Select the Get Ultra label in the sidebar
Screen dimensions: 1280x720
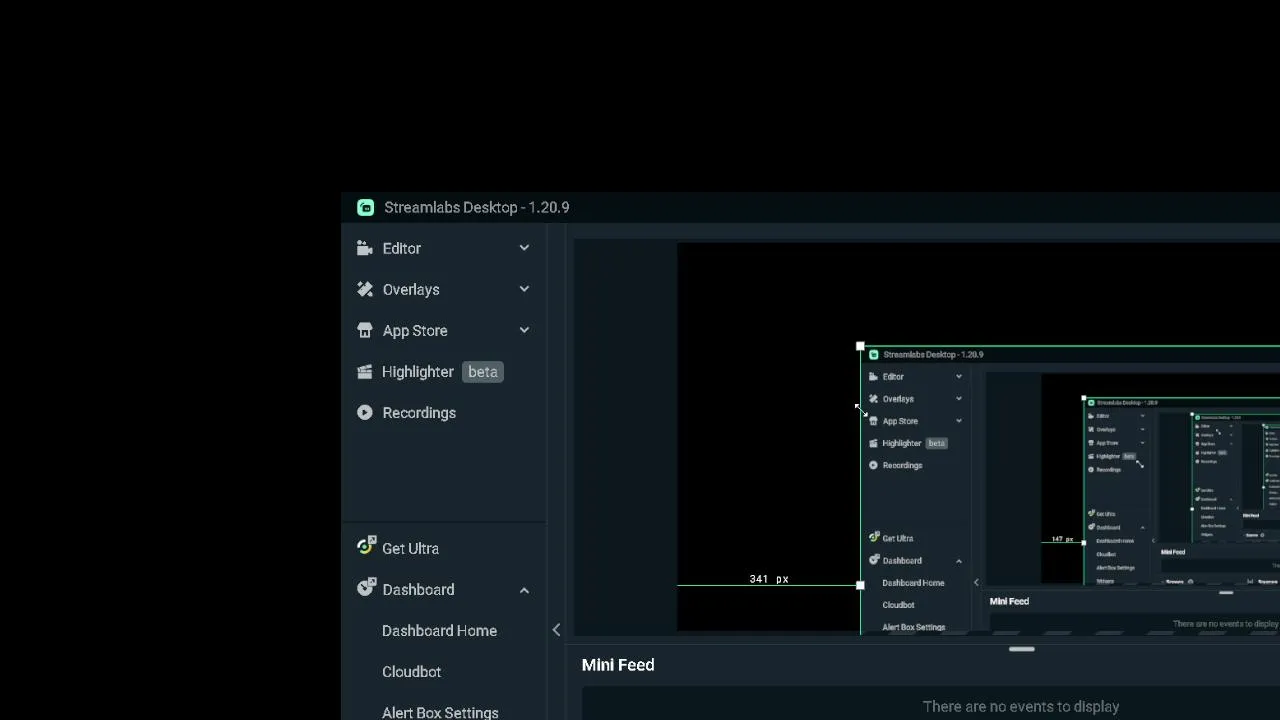point(410,549)
